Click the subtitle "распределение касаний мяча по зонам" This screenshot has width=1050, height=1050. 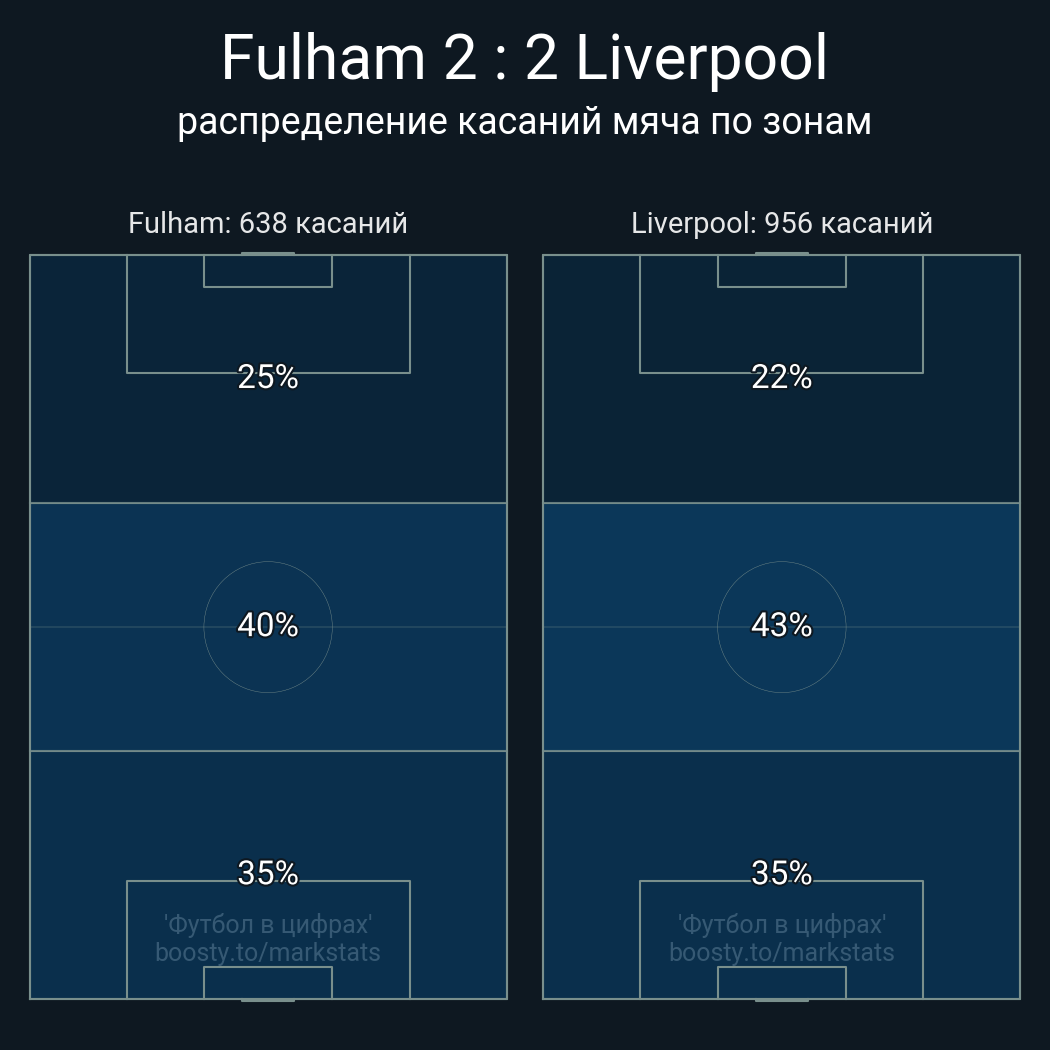[x=524, y=121]
